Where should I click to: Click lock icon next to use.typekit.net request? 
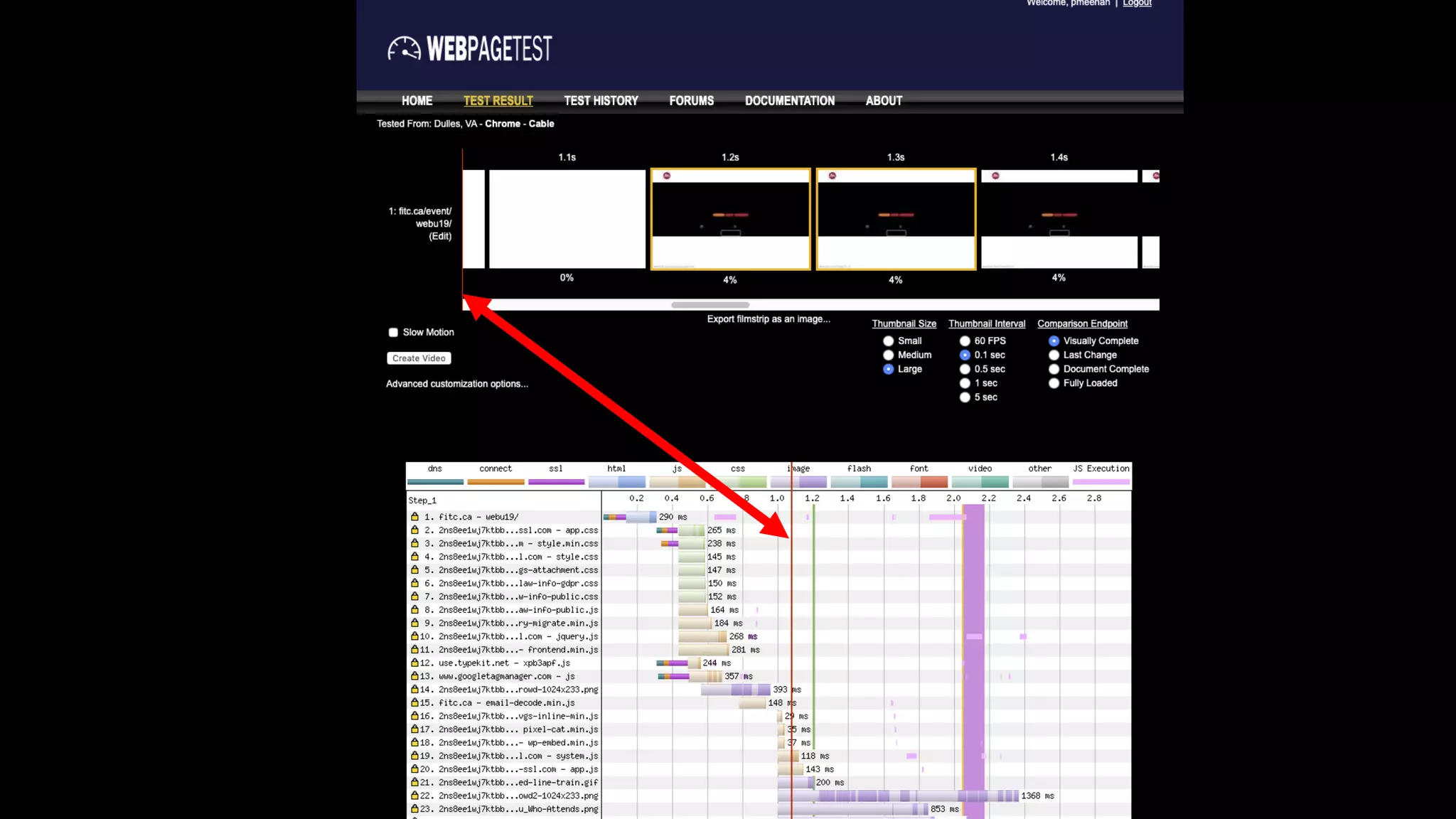point(414,663)
